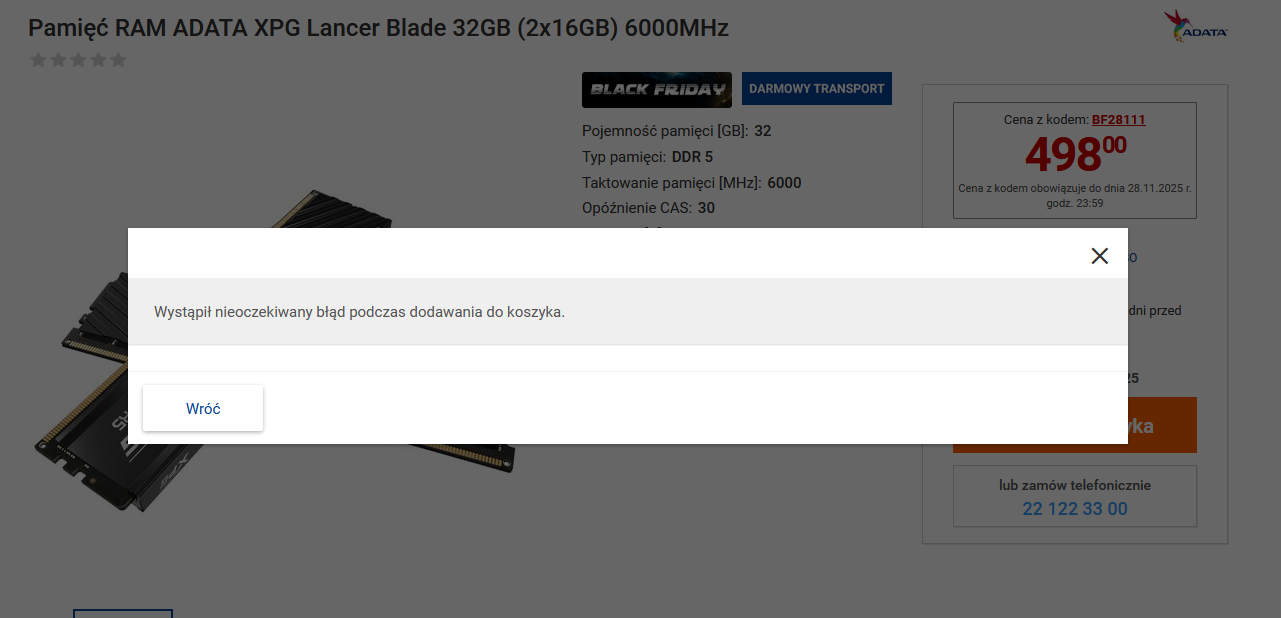The image size is (1281, 618).
Task: Click the 498,00 price with code
Action: (x=1075, y=154)
